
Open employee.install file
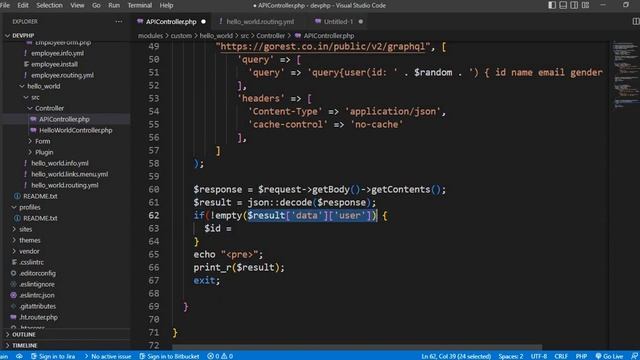[x=54, y=64]
